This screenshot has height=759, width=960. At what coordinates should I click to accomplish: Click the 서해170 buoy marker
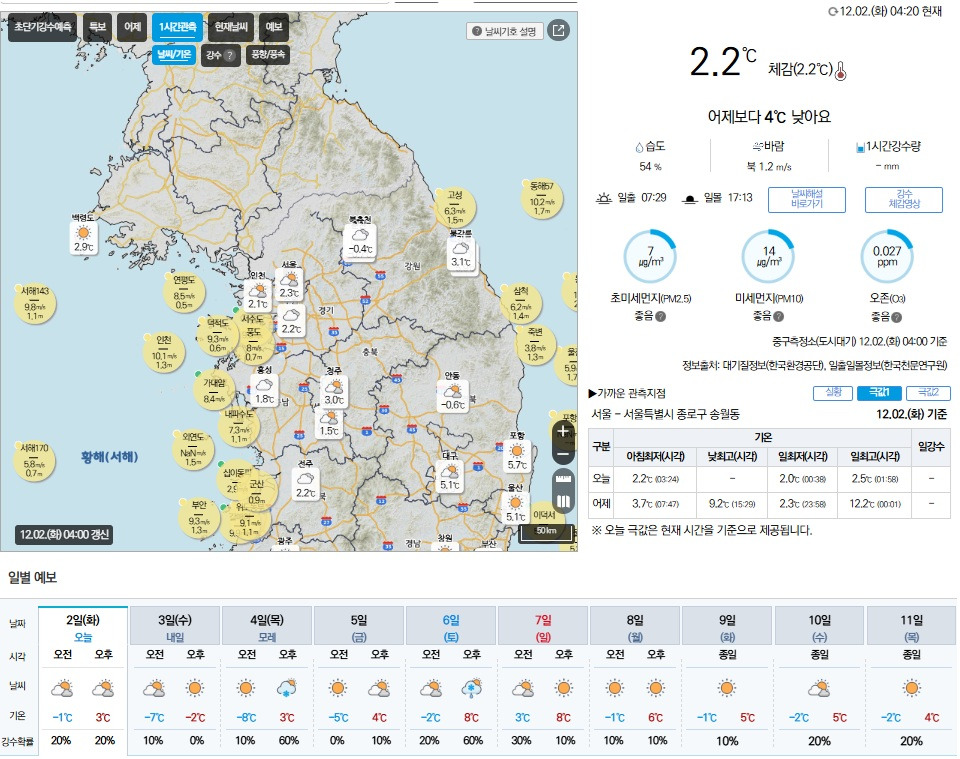pyautogui.click(x=34, y=460)
